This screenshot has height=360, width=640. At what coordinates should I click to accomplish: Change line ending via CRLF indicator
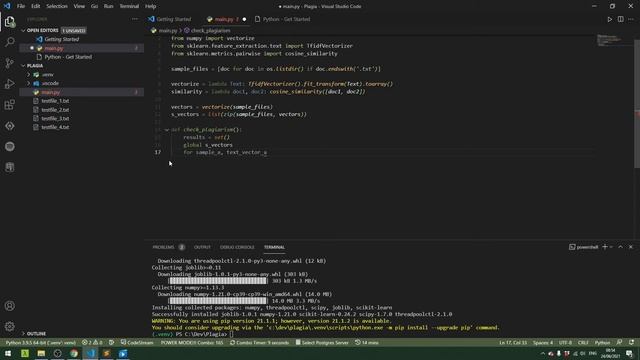pyautogui.click(x=583, y=342)
